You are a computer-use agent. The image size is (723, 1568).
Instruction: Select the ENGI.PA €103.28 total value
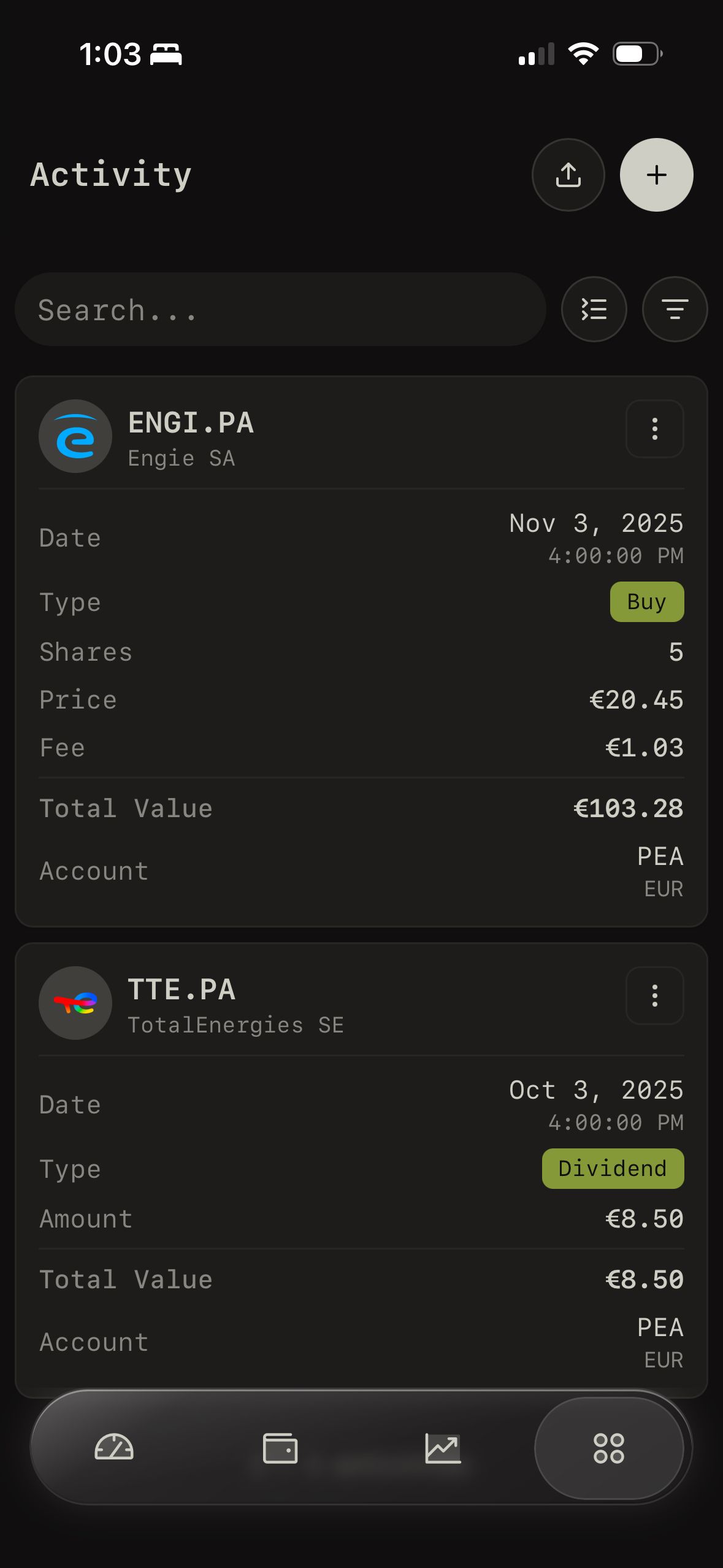coord(628,809)
